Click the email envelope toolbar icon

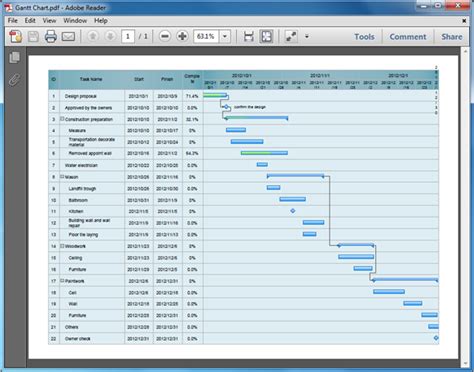pos(68,36)
